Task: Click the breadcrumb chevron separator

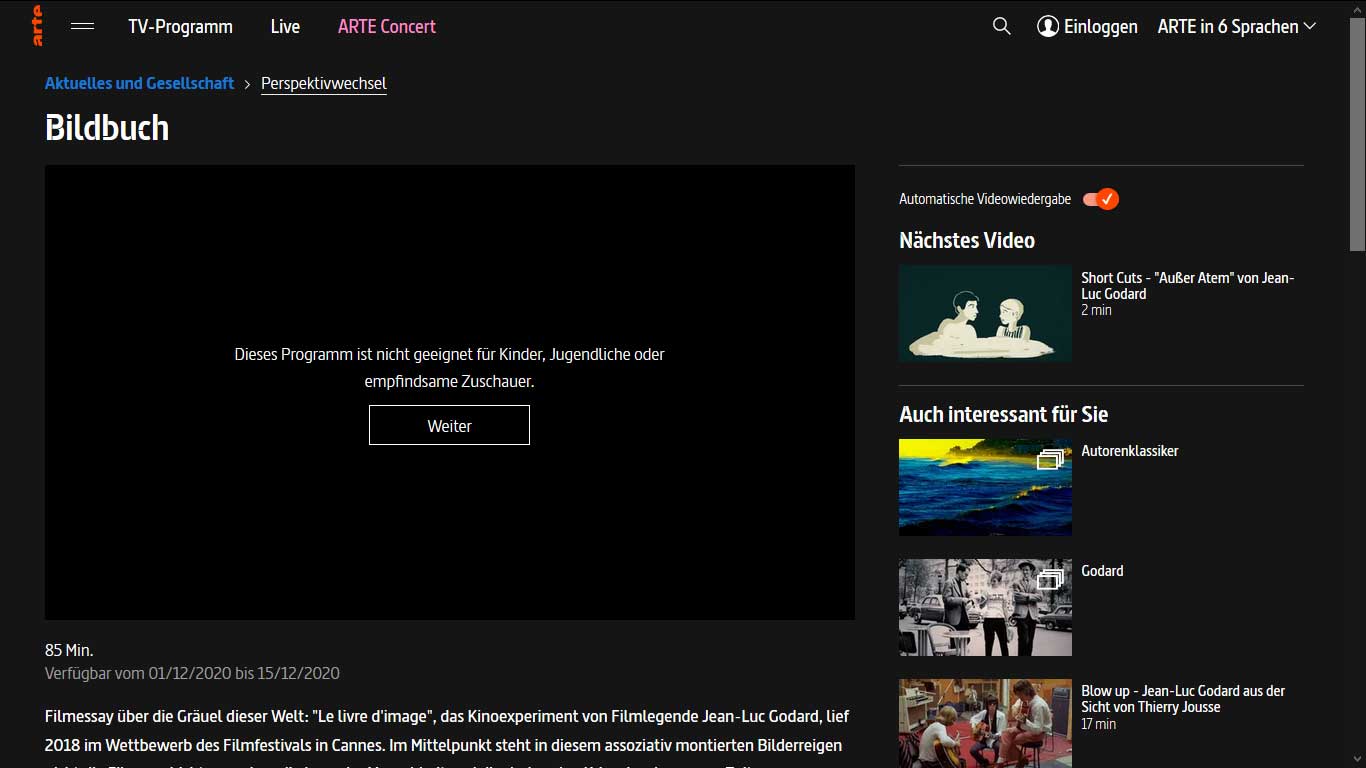Action: (x=247, y=84)
